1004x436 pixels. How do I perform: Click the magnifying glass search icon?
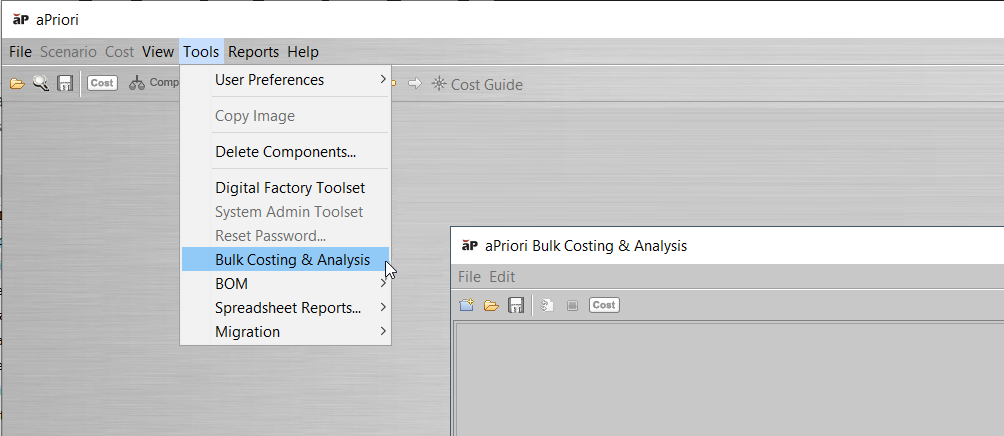click(41, 83)
